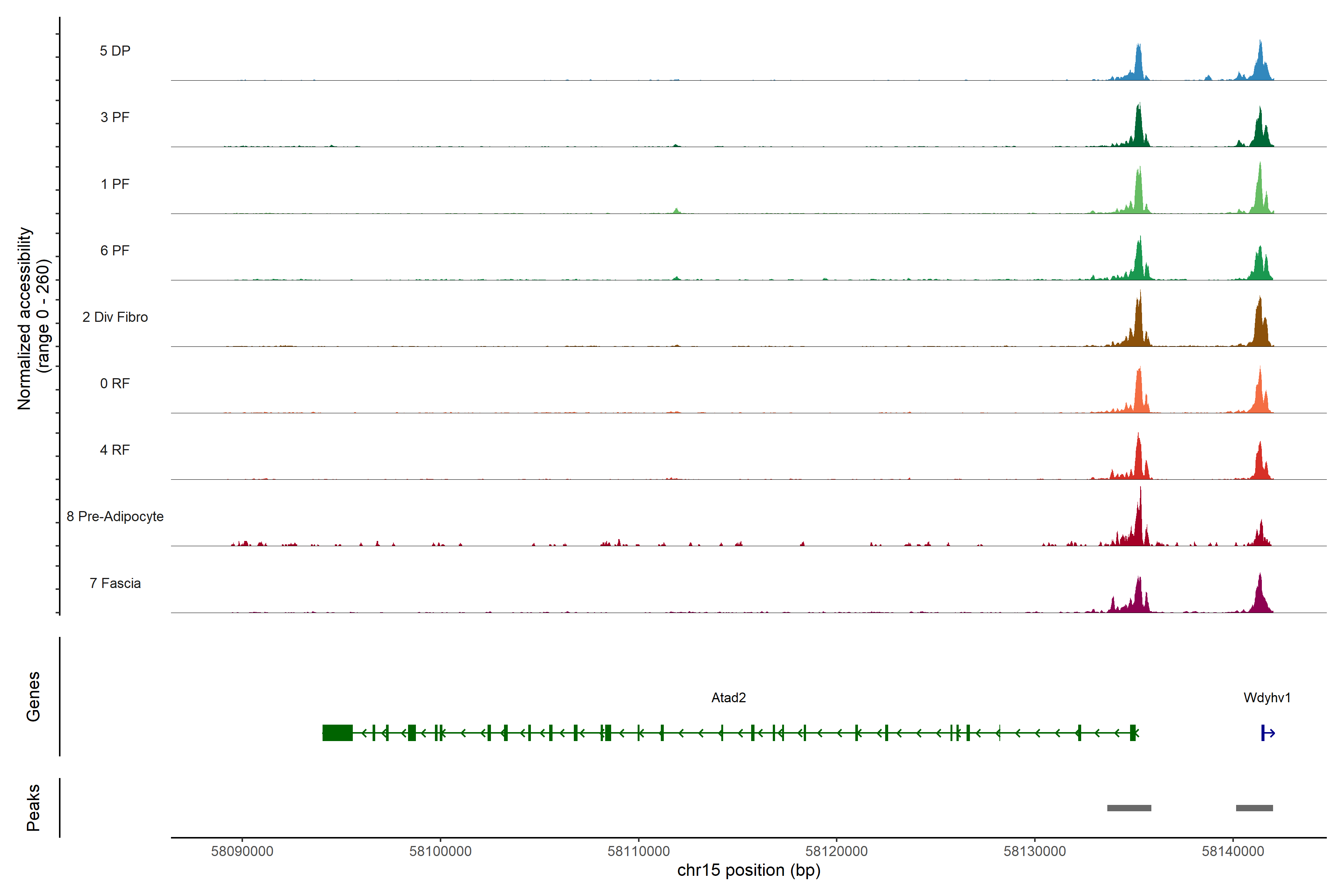Screen dimensions: 1344x896
Task: Click the Atad2 gene name label
Action: coord(729,698)
